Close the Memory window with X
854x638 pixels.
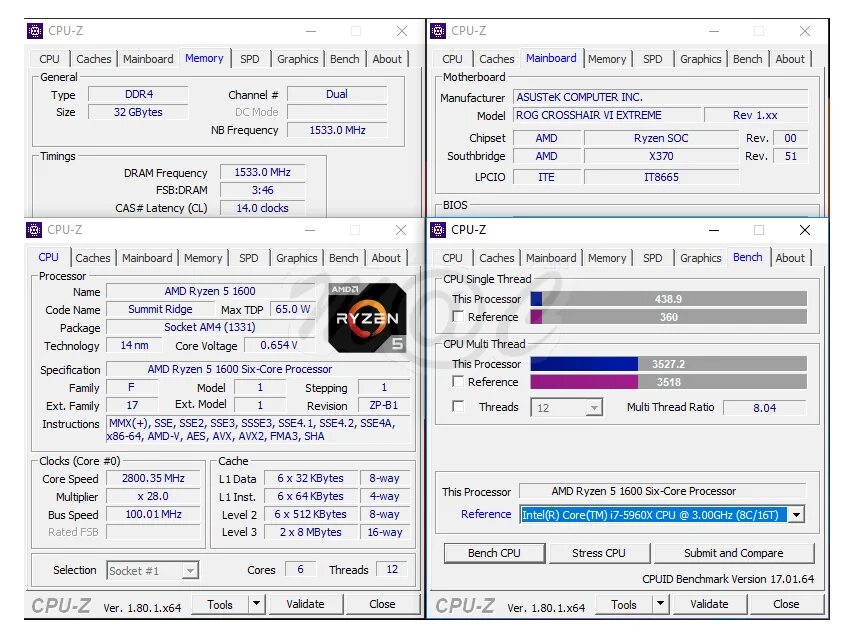click(x=401, y=31)
